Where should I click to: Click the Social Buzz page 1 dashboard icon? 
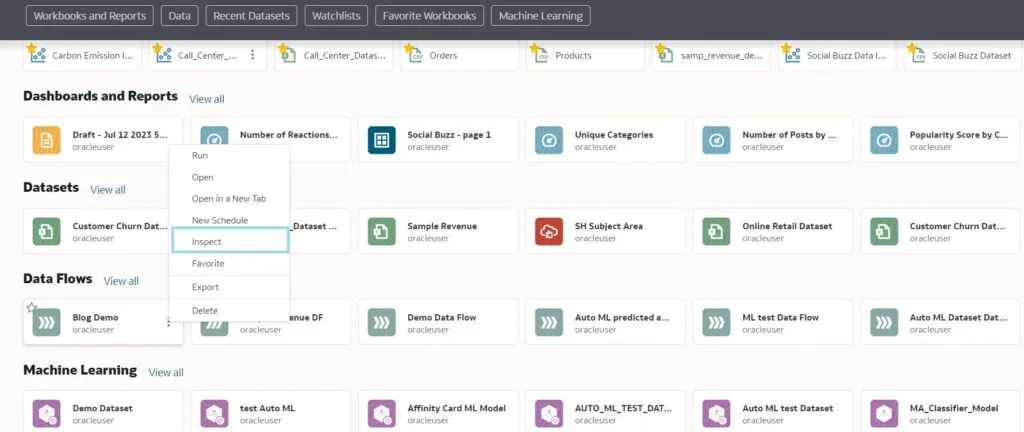(x=382, y=140)
